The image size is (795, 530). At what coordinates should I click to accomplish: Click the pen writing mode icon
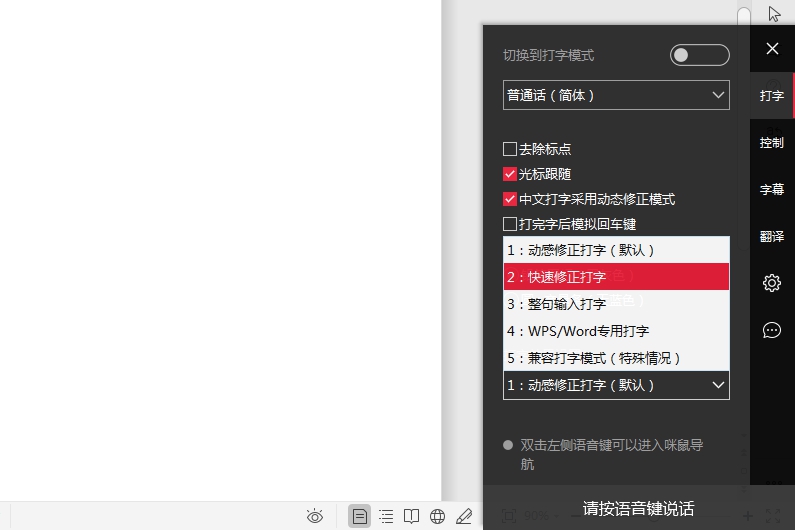pos(464,516)
